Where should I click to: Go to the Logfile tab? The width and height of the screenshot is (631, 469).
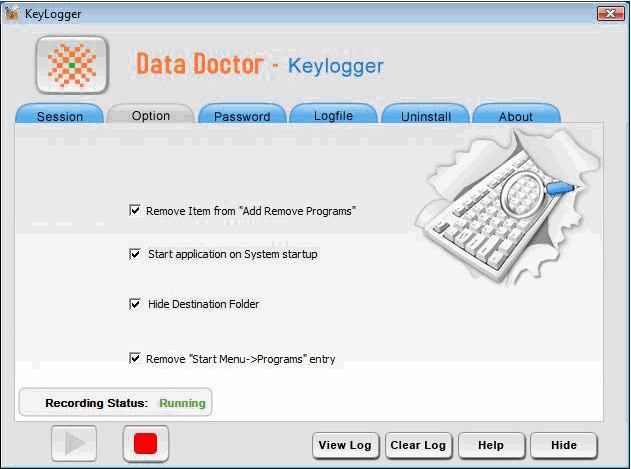point(334,116)
